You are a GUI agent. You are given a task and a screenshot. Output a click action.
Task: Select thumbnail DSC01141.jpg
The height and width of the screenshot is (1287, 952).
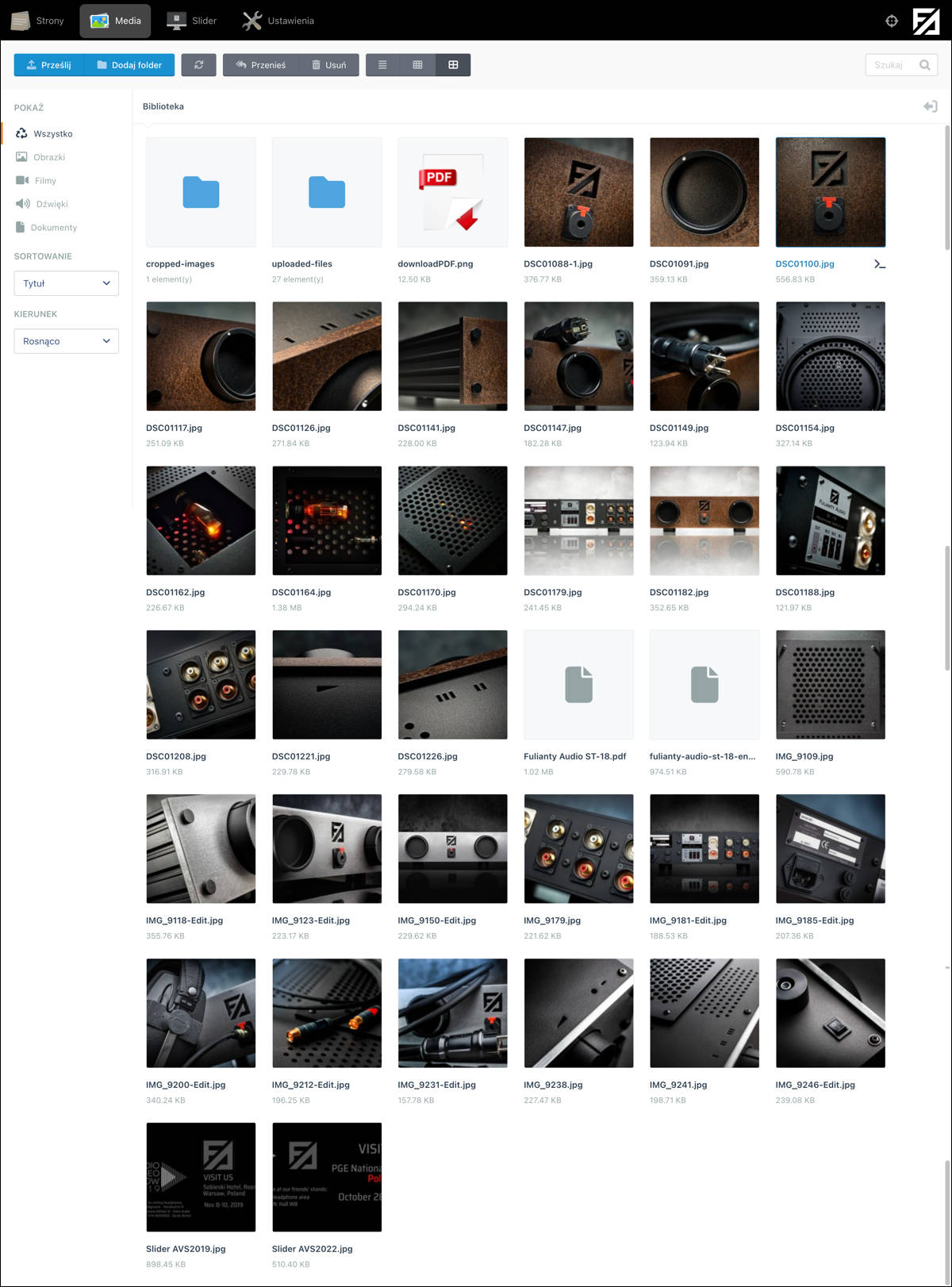pos(452,356)
